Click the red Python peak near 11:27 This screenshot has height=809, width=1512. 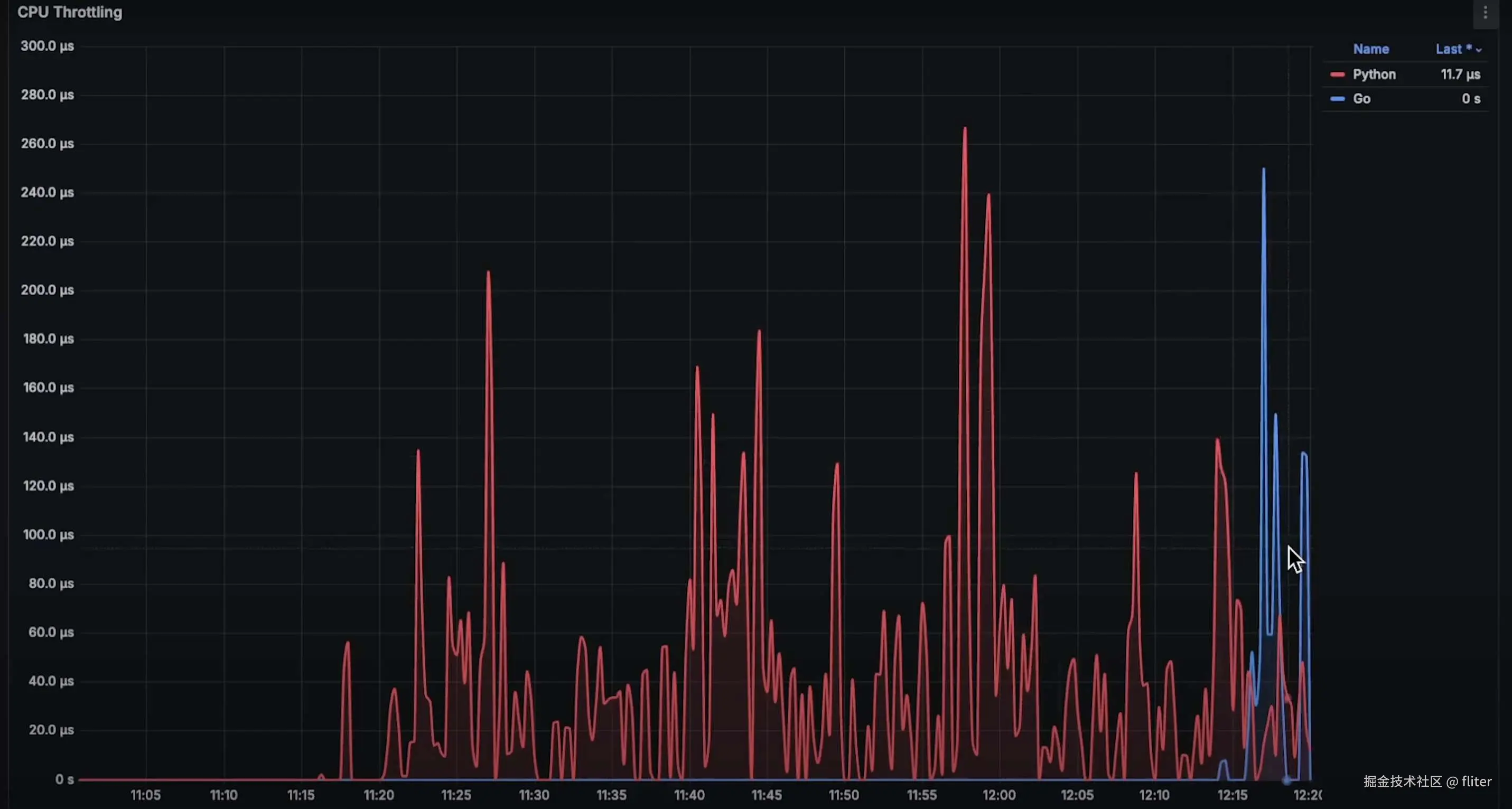(488, 273)
